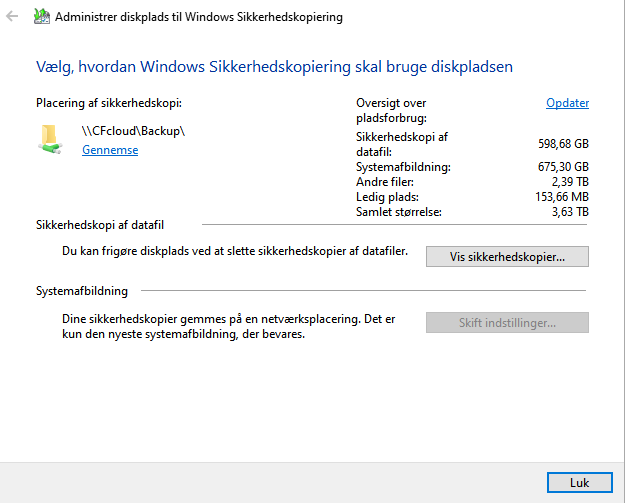Click the Placering af sikkerhedskopi: label
The image size is (625, 503).
(x=109, y=103)
